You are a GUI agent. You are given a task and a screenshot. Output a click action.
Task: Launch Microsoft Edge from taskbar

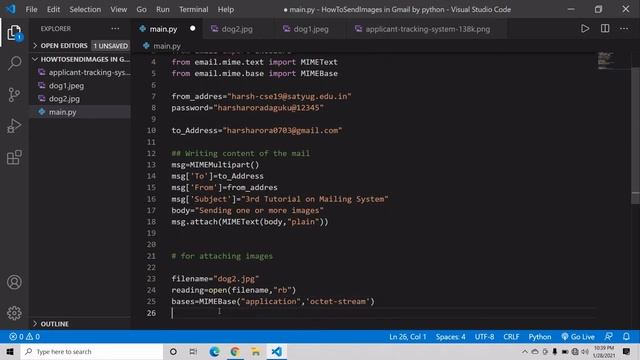tap(214, 351)
